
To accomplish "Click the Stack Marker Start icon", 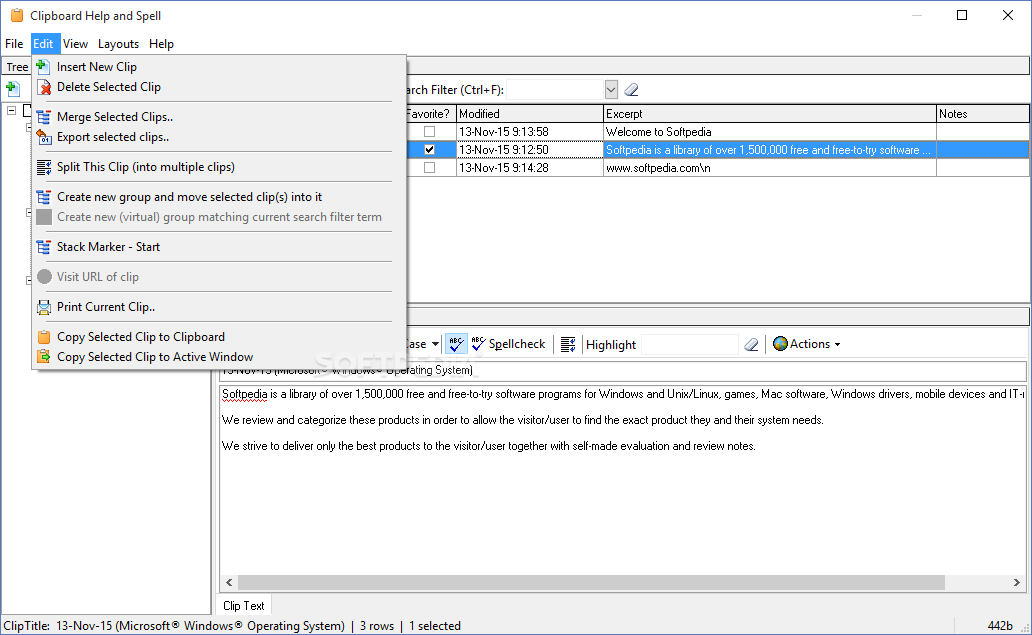I will [43, 247].
